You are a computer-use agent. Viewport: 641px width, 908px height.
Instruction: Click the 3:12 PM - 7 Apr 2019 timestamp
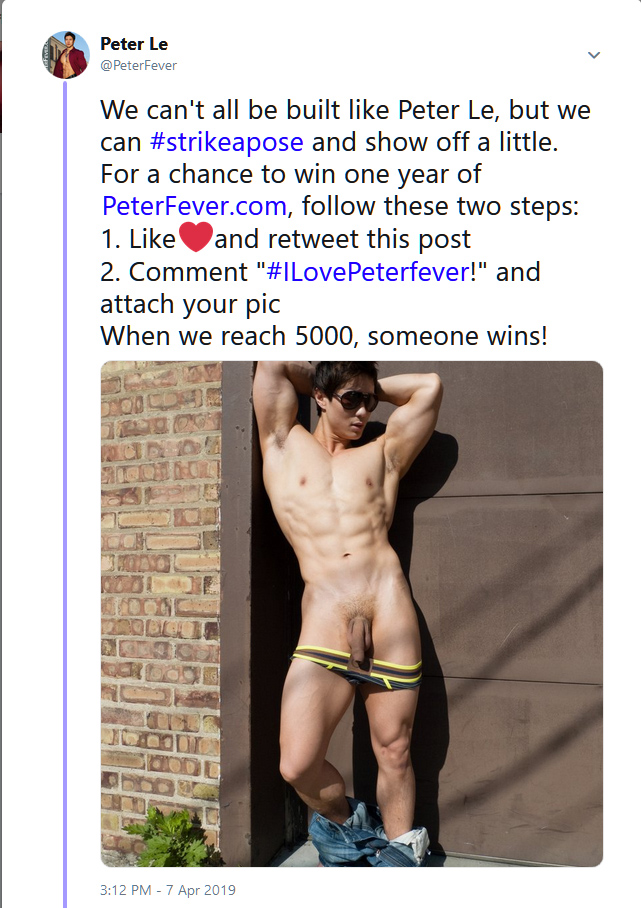[x=168, y=890]
